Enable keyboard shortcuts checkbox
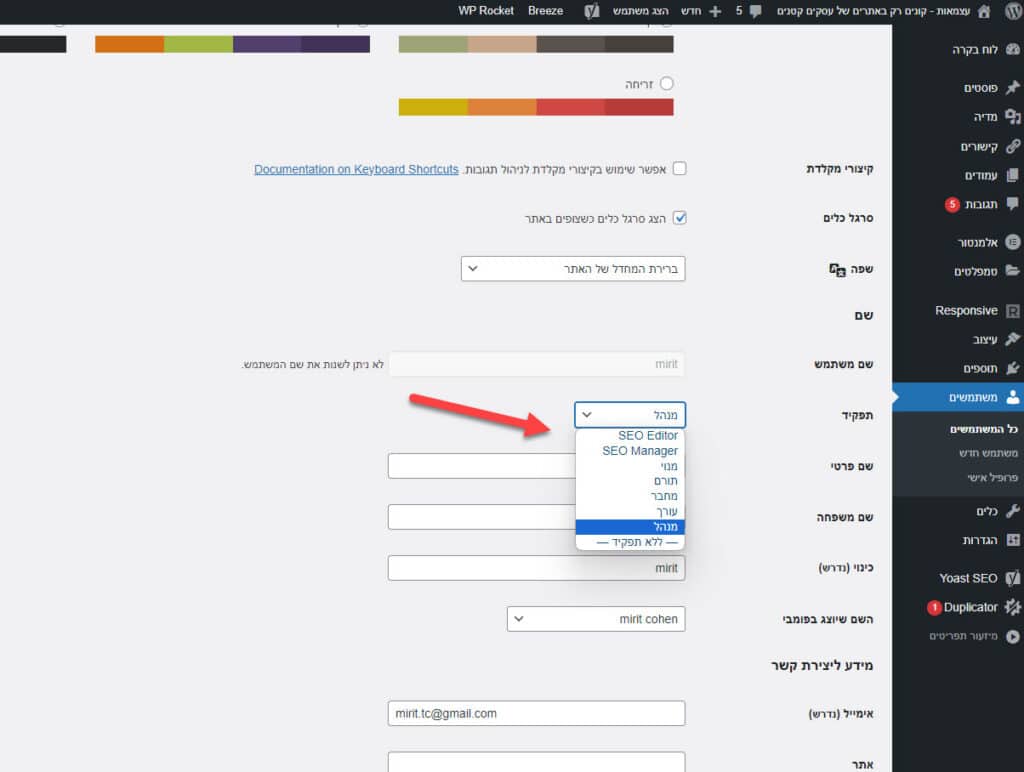Viewport: 1024px width, 772px height. [680, 169]
